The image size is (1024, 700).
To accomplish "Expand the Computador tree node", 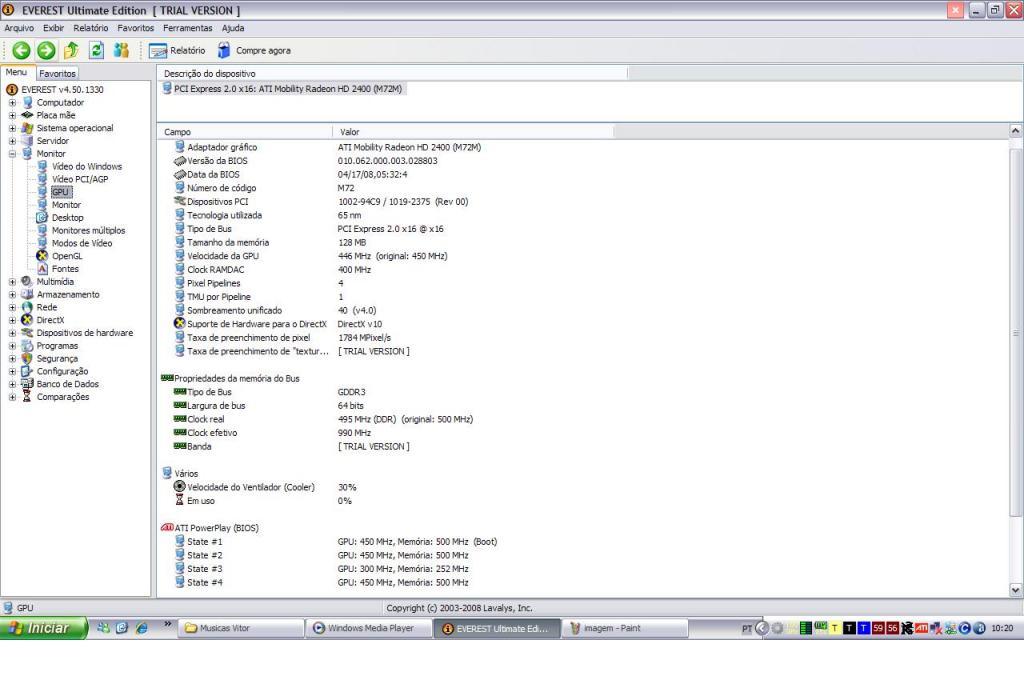I will pyautogui.click(x=12, y=103).
